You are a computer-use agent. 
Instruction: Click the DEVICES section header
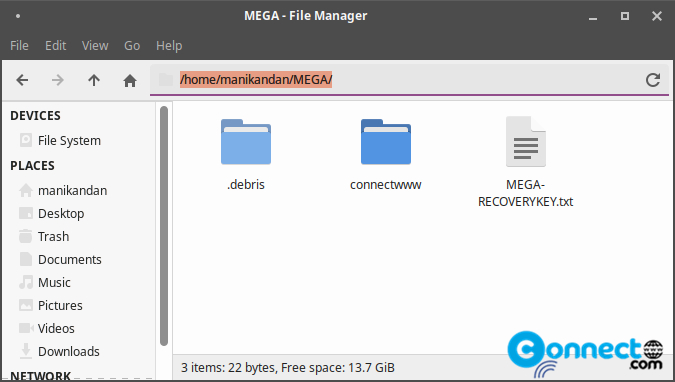tap(35, 115)
